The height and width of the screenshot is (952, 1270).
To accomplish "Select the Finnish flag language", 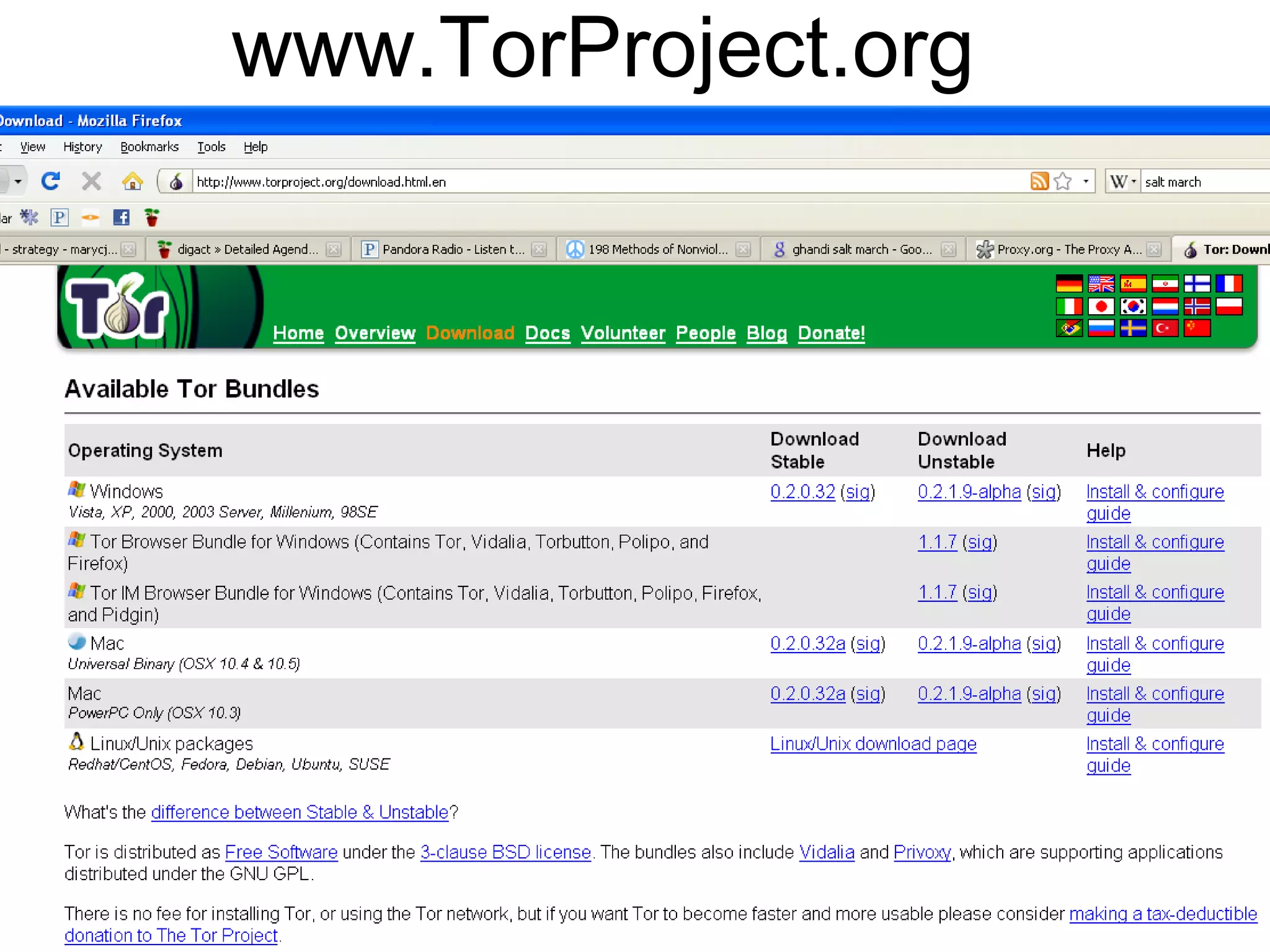I will [x=1197, y=284].
